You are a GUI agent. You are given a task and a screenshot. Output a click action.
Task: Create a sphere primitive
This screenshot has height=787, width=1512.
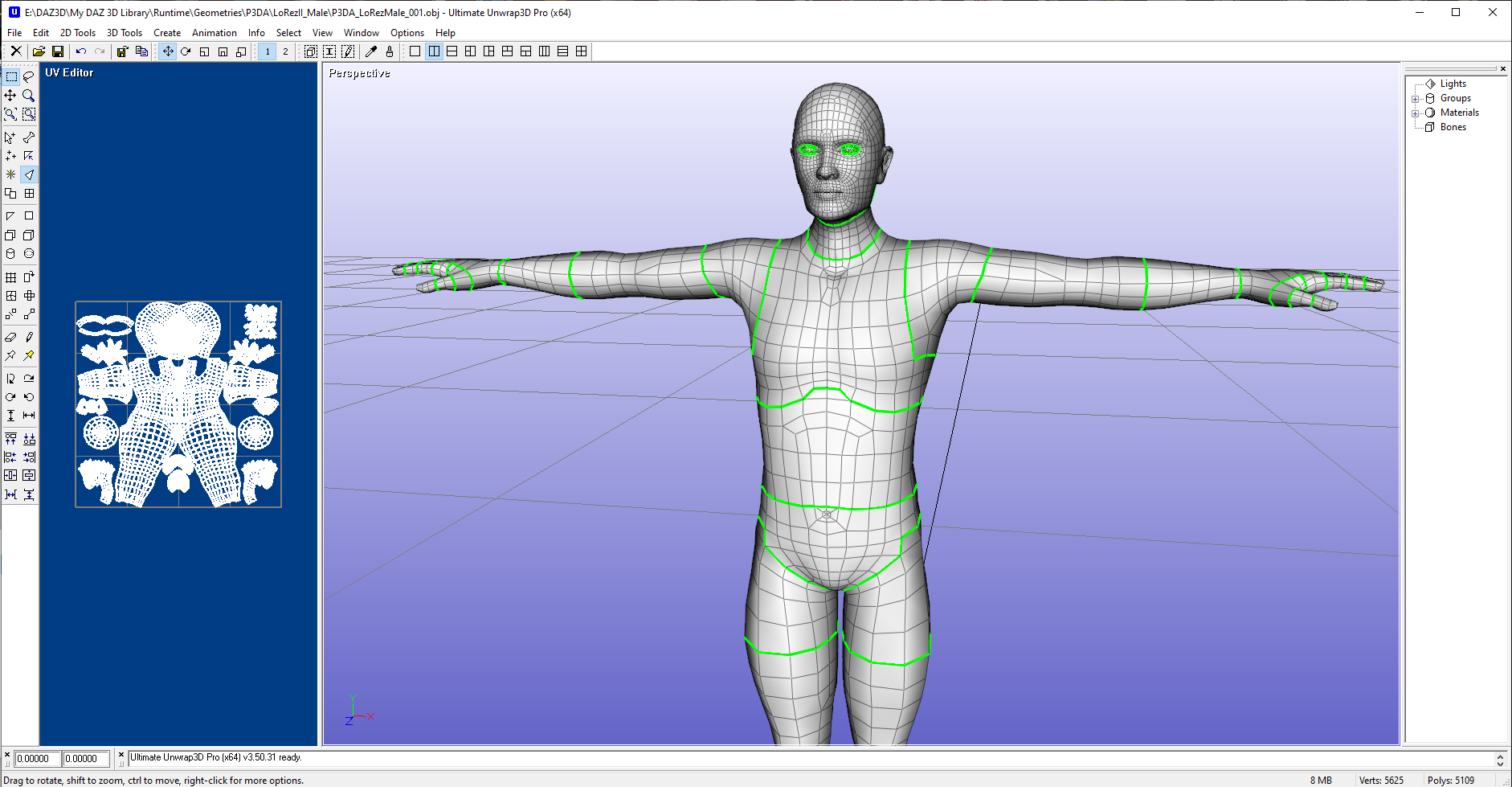29,254
